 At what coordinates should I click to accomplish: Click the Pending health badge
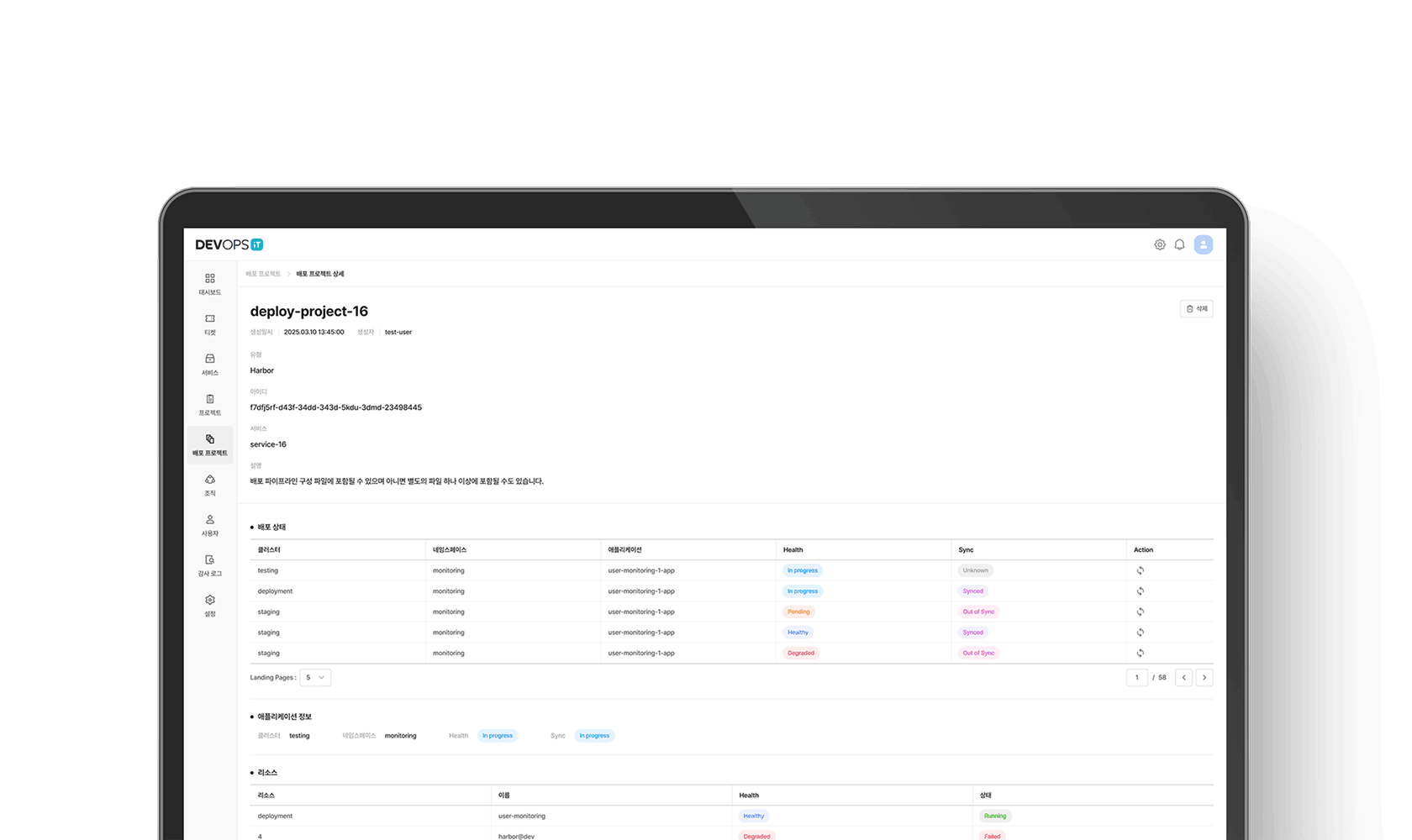[x=798, y=612]
